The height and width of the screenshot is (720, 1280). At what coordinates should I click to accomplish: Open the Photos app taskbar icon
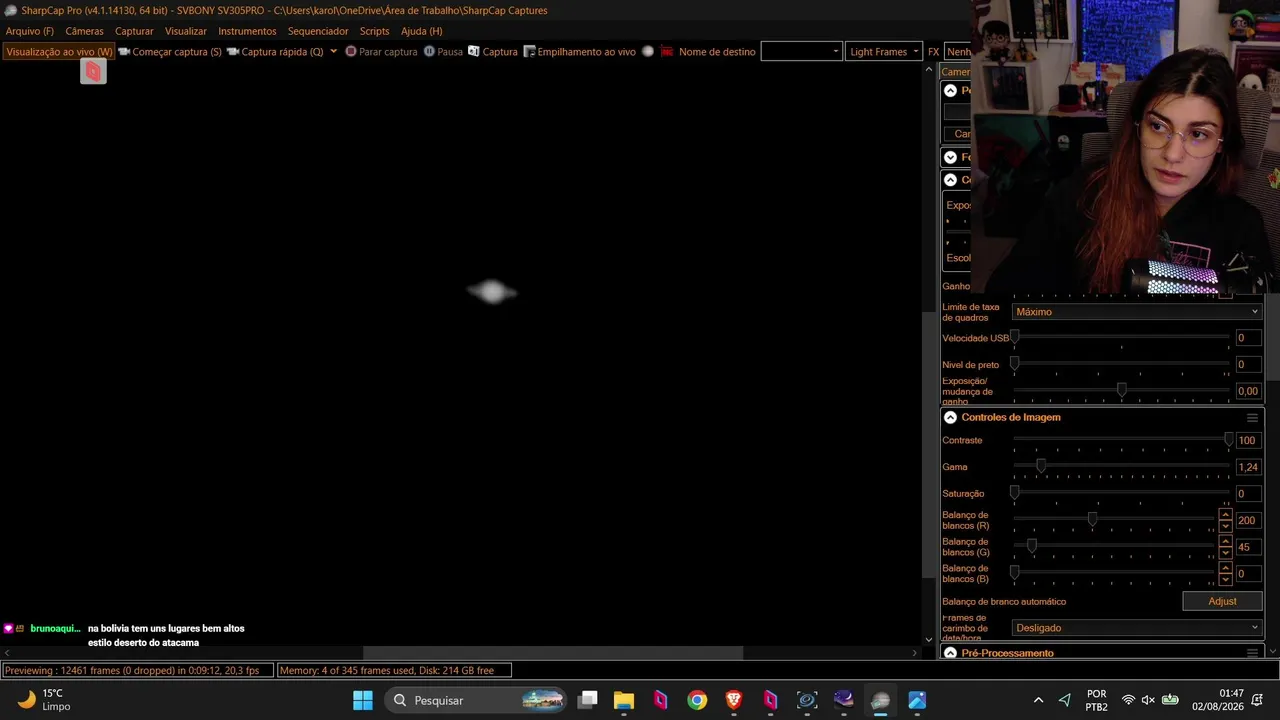(917, 700)
